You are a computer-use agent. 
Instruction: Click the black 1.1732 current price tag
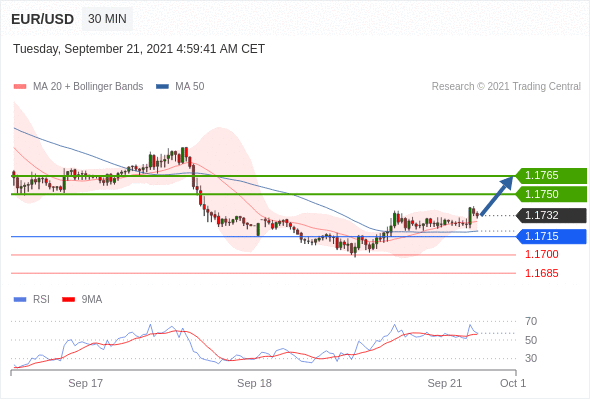pos(551,215)
